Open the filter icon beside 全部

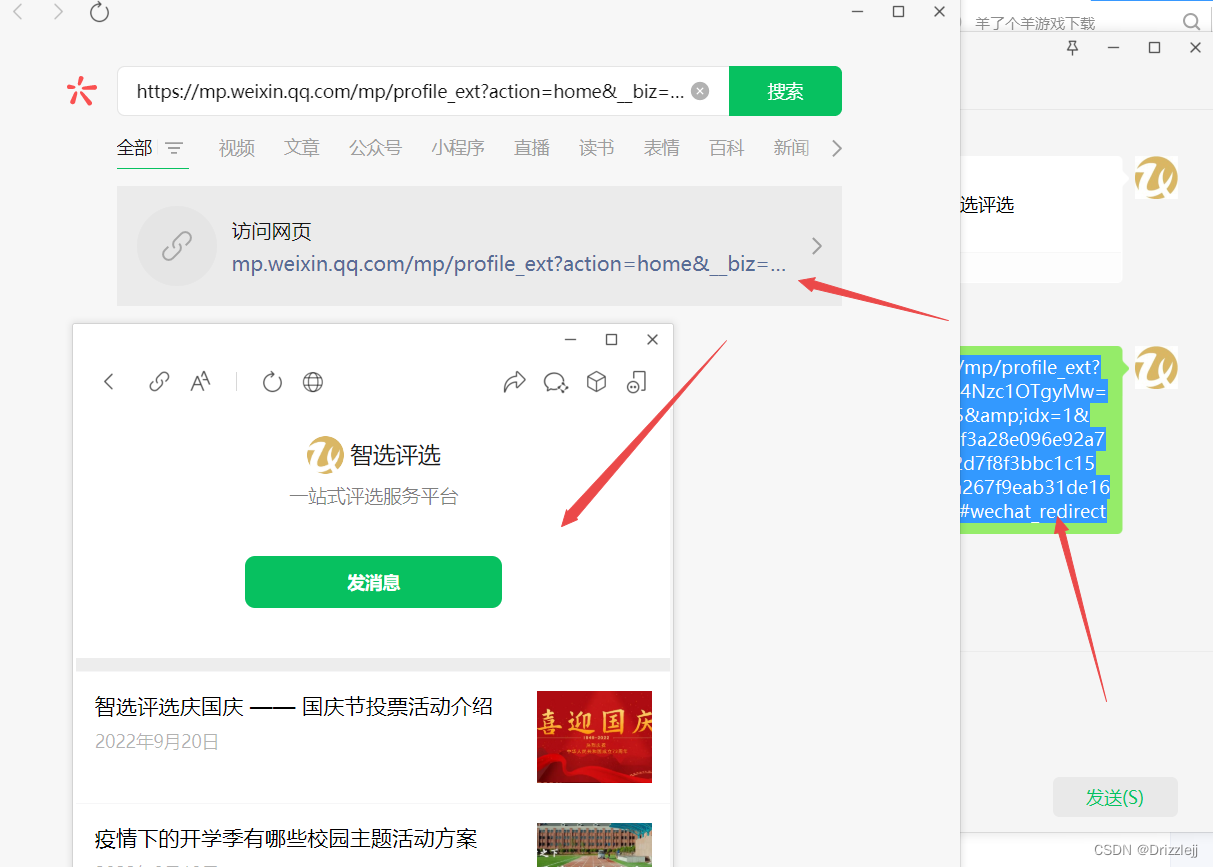click(174, 148)
